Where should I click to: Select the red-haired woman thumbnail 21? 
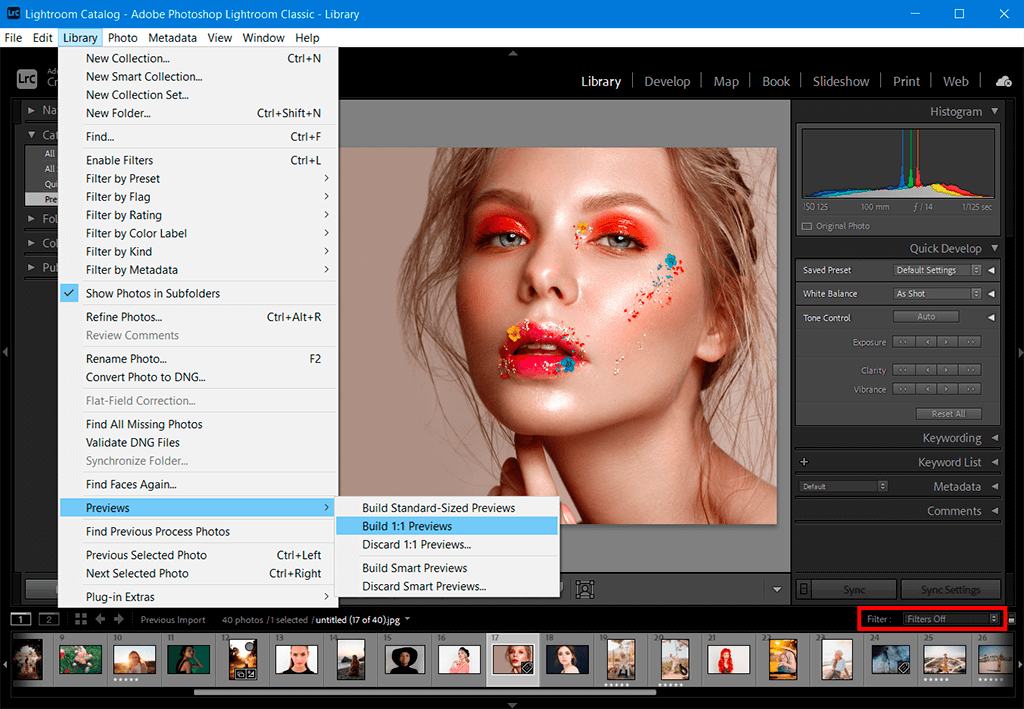click(729, 658)
